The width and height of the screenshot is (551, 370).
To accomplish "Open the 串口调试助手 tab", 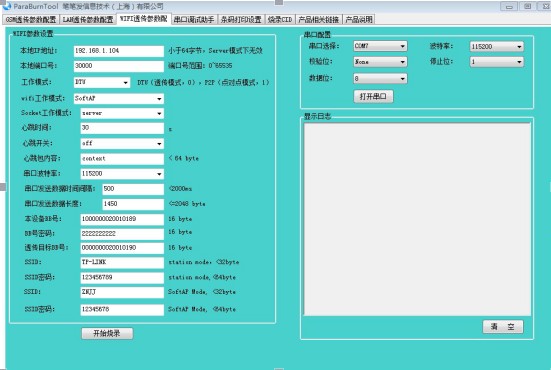I will pos(194,19).
